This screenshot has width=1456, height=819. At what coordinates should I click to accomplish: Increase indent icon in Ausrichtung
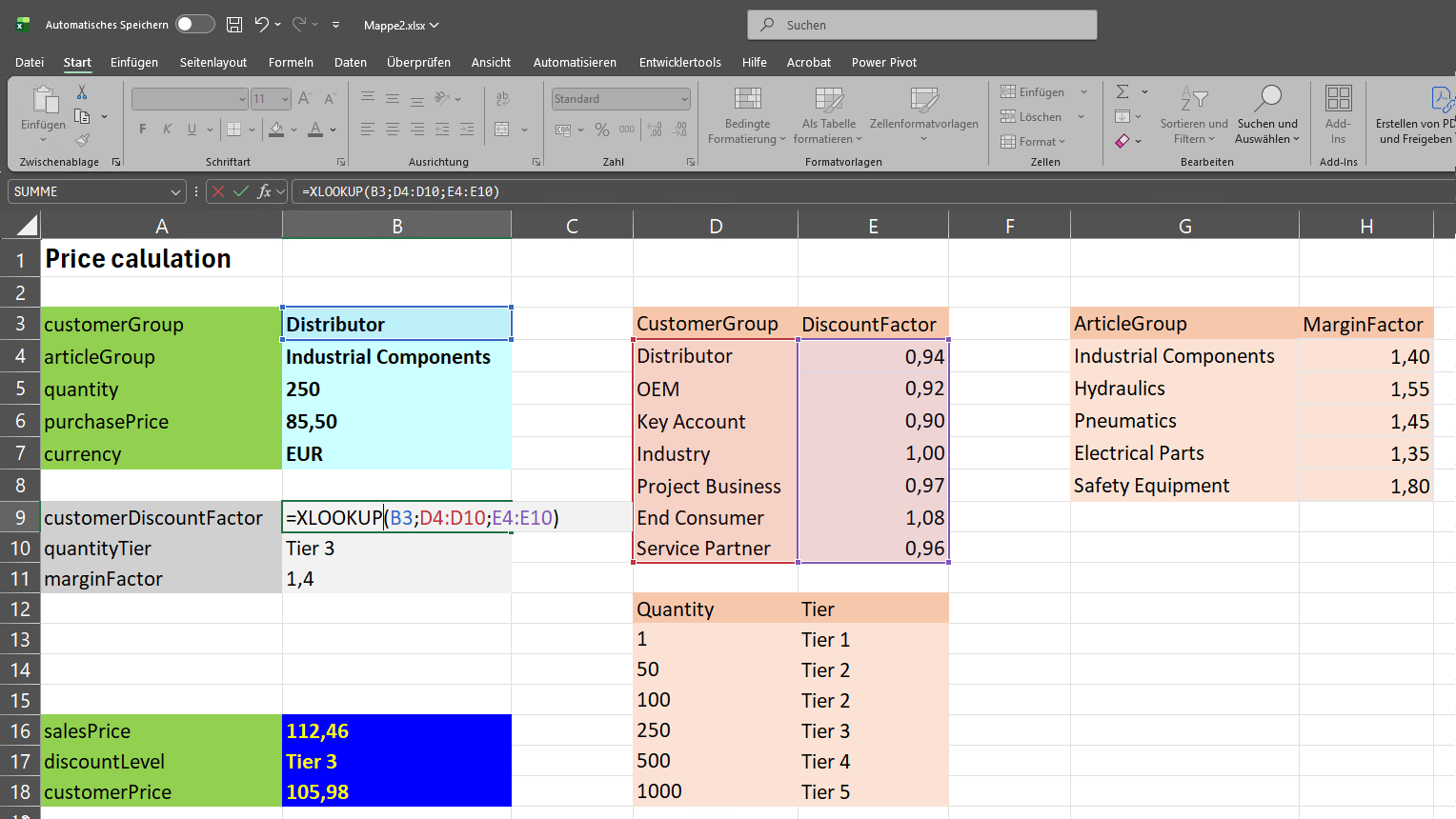pyautogui.click(x=467, y=129)
